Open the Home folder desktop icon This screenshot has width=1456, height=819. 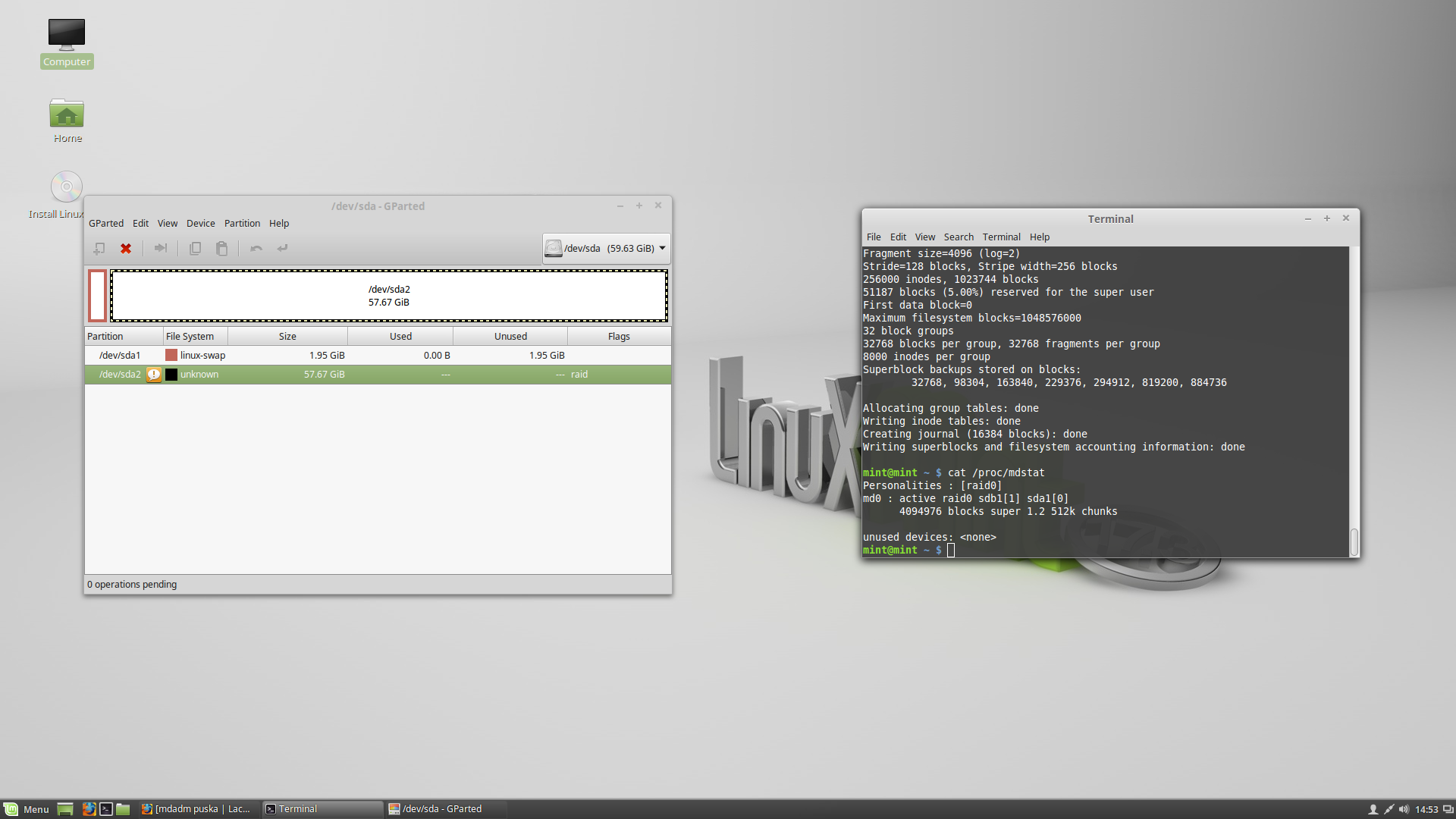67,120
